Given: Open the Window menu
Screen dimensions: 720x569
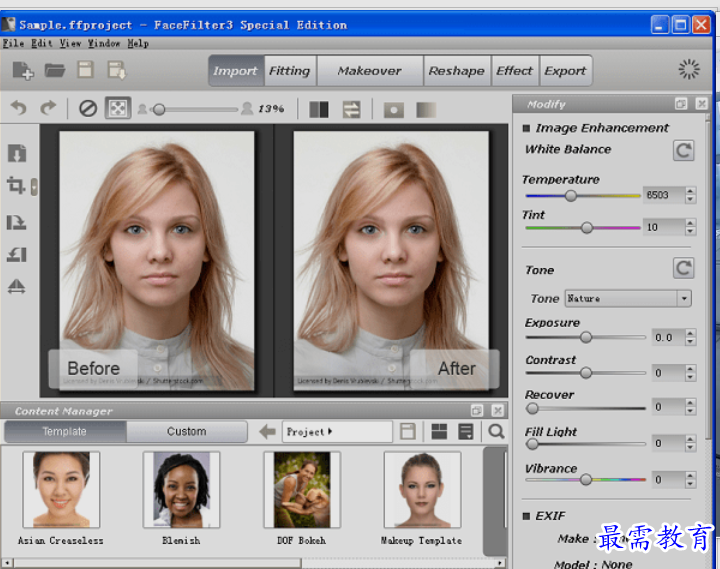Looking at the screenshot, I should point(104,43).
